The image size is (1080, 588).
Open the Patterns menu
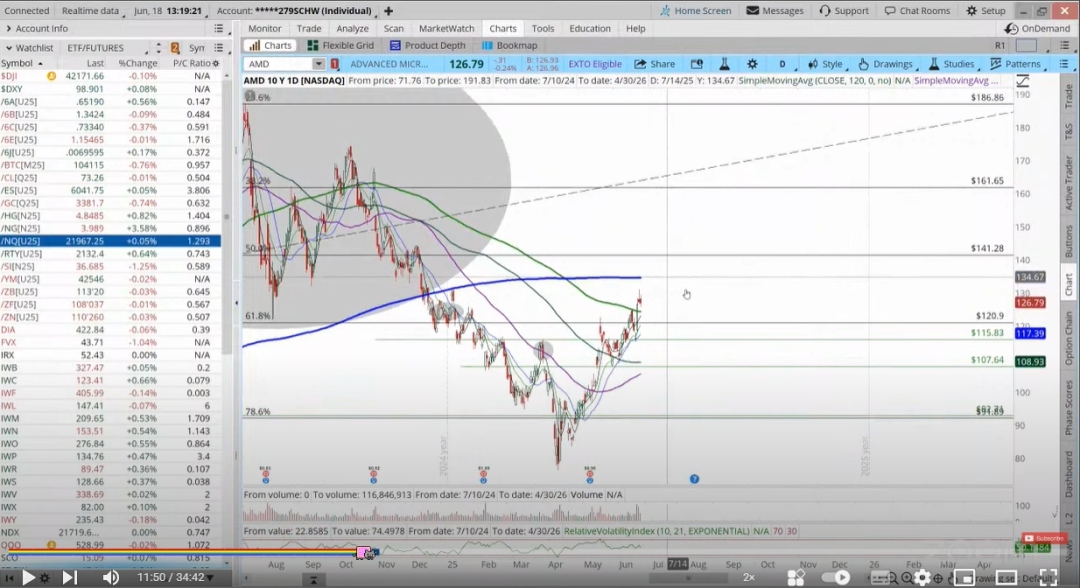click(1015, 64)
